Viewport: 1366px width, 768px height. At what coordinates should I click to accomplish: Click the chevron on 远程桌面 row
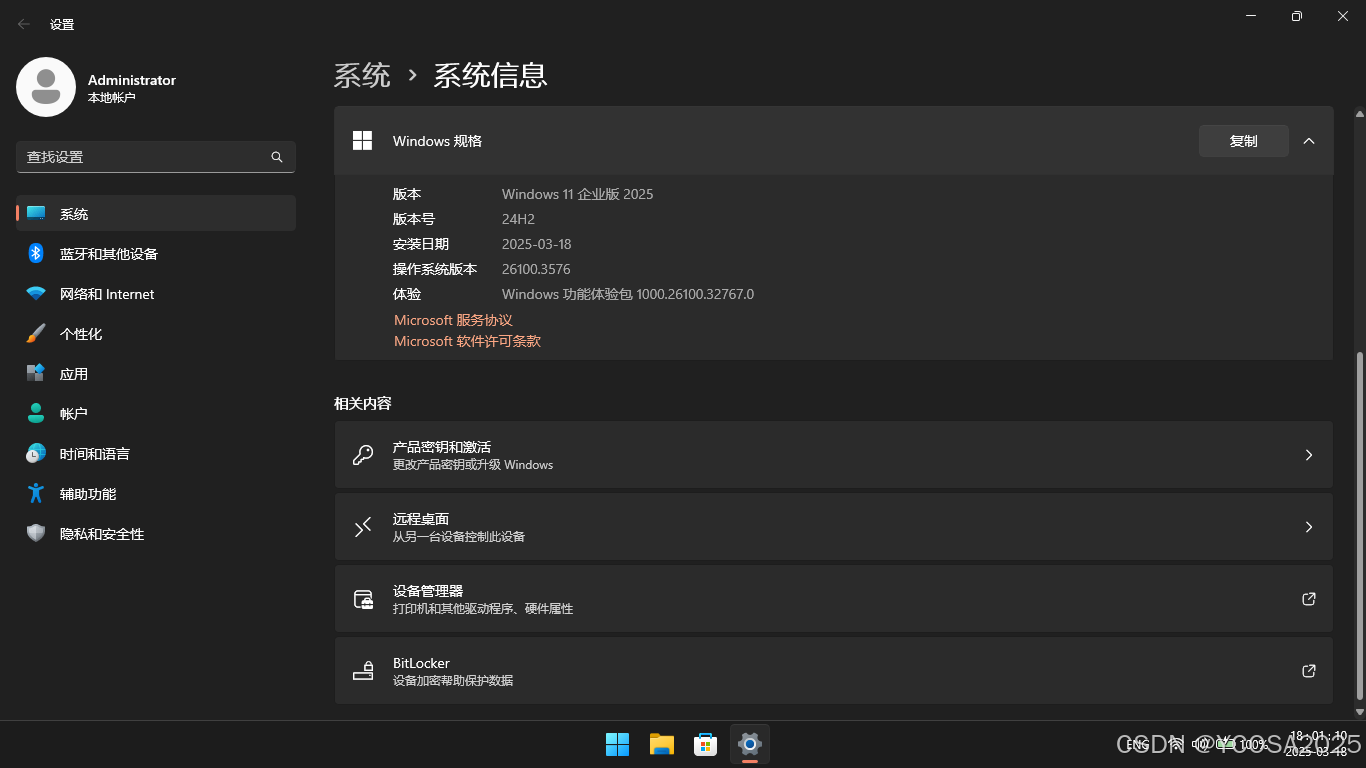(x=1309, y=527)
